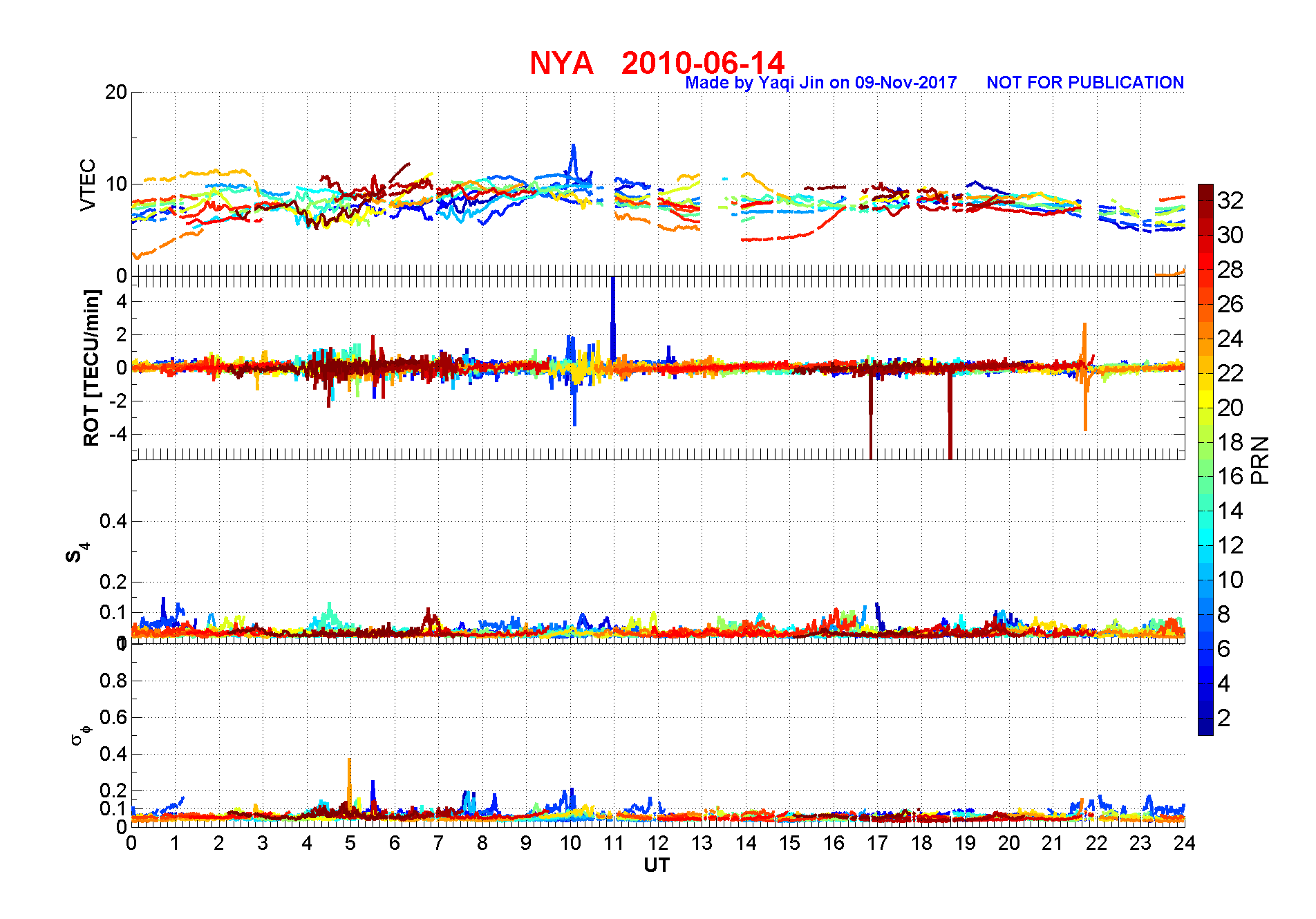The height and width of the screenshot is (919, 1316).
Task: Click UT axis tick label 3
Action: pyautogui.click(x=263, y=843)
